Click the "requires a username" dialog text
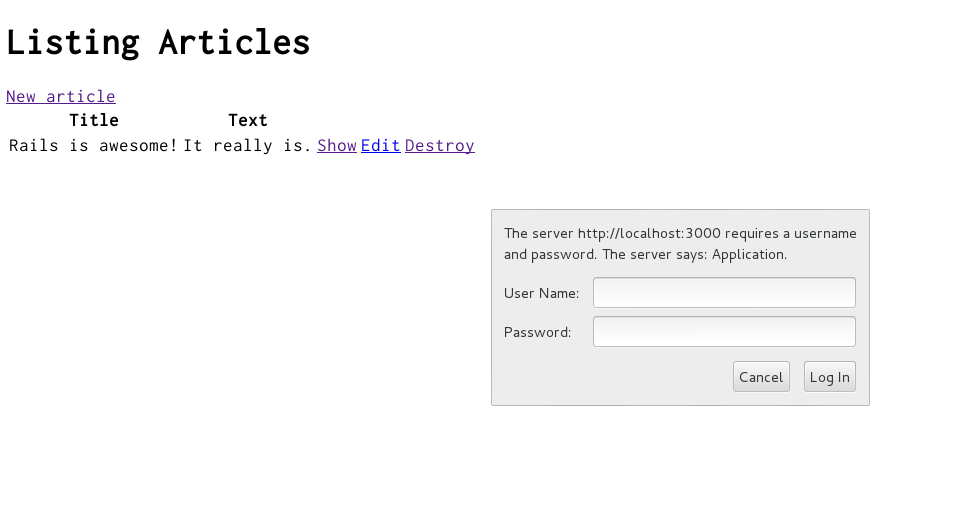972x514 pixels. 789,234
